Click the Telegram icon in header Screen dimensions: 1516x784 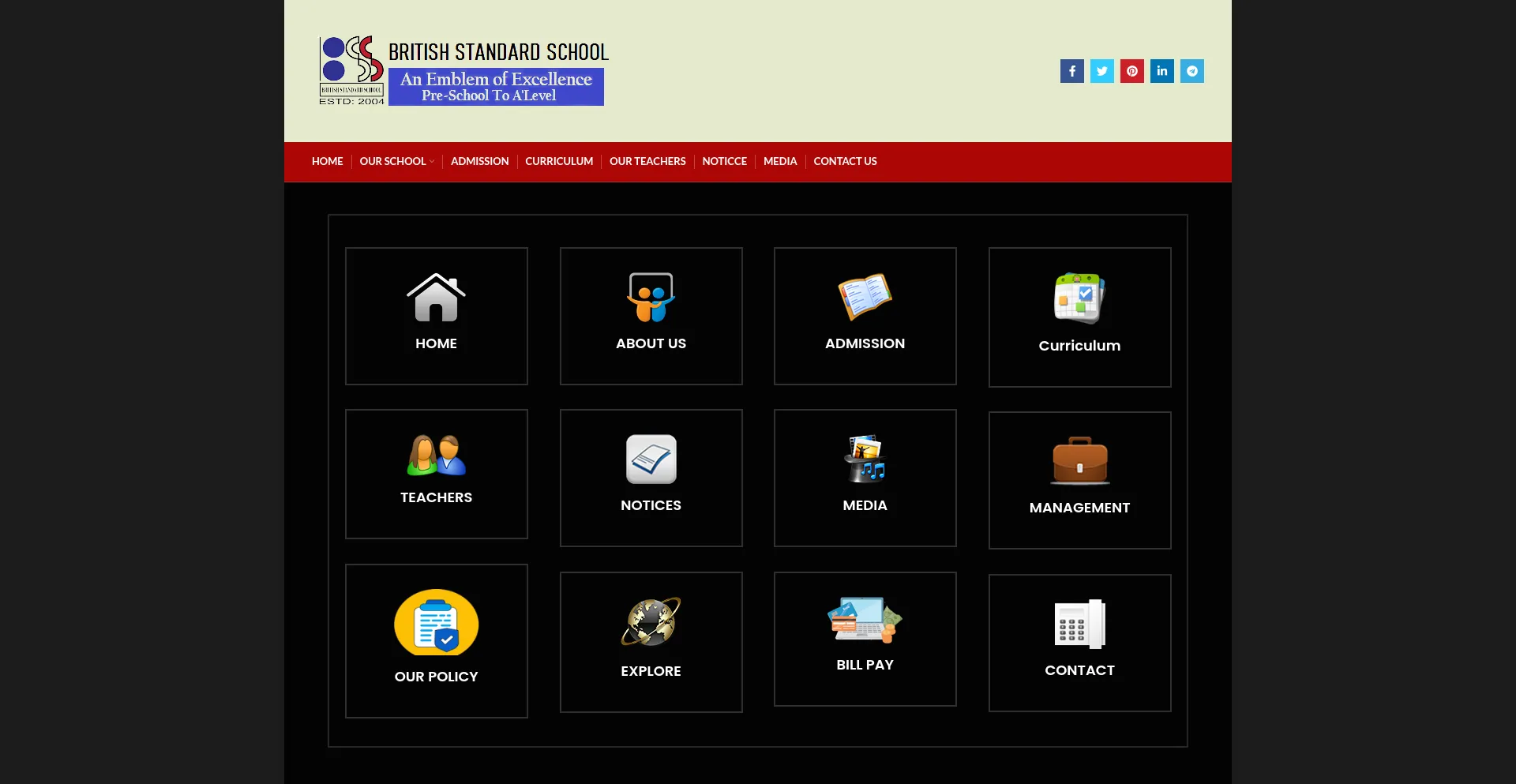click(x=1191, y=71)
